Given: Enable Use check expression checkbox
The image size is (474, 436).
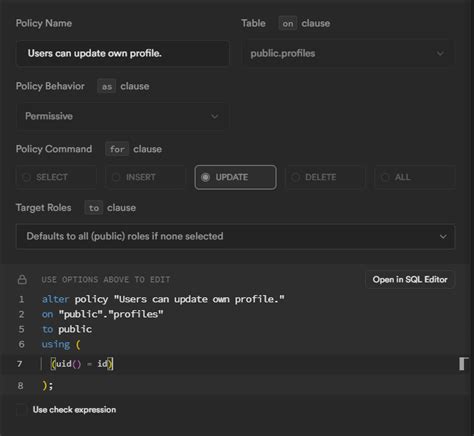Looking at the screenshot, I should click(x=21, y=410).
